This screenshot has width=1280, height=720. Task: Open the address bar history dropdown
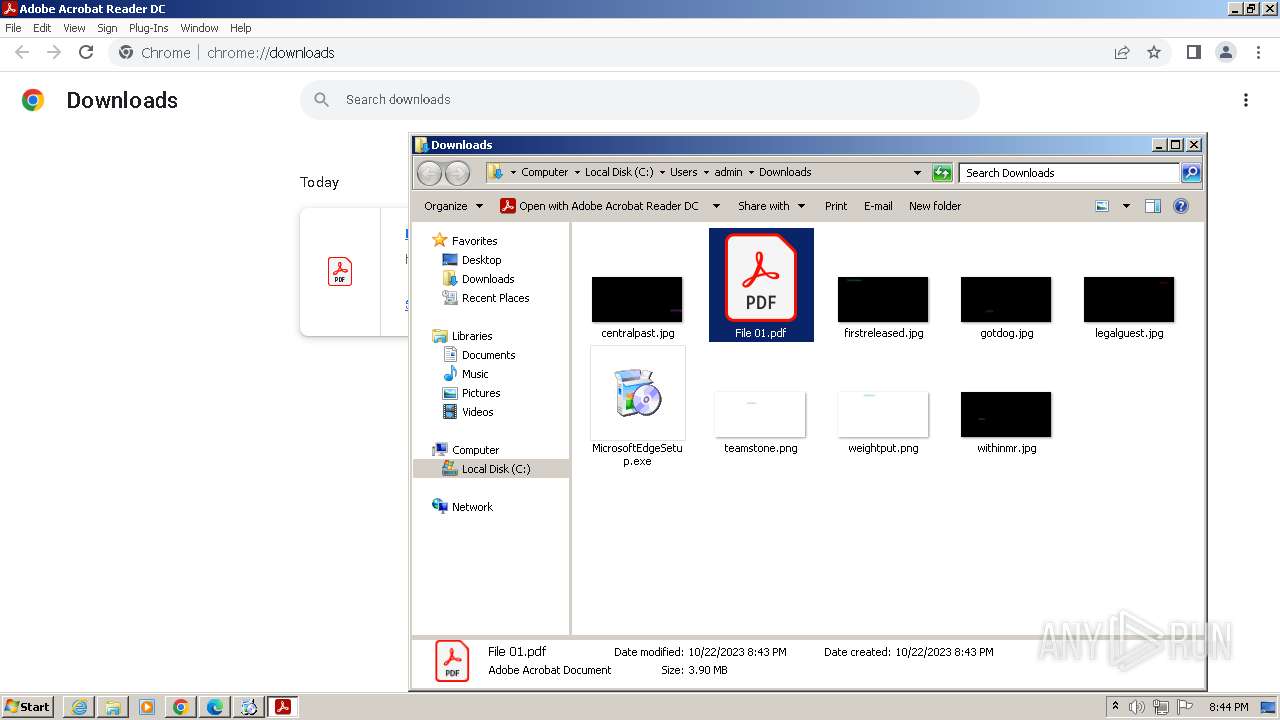[917, 173]
